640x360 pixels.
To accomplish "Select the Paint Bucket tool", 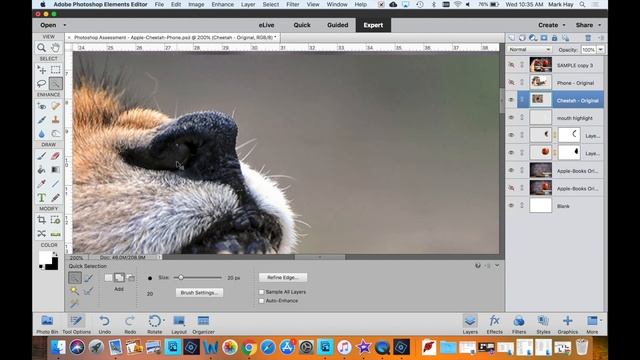I will pos(42,170).
